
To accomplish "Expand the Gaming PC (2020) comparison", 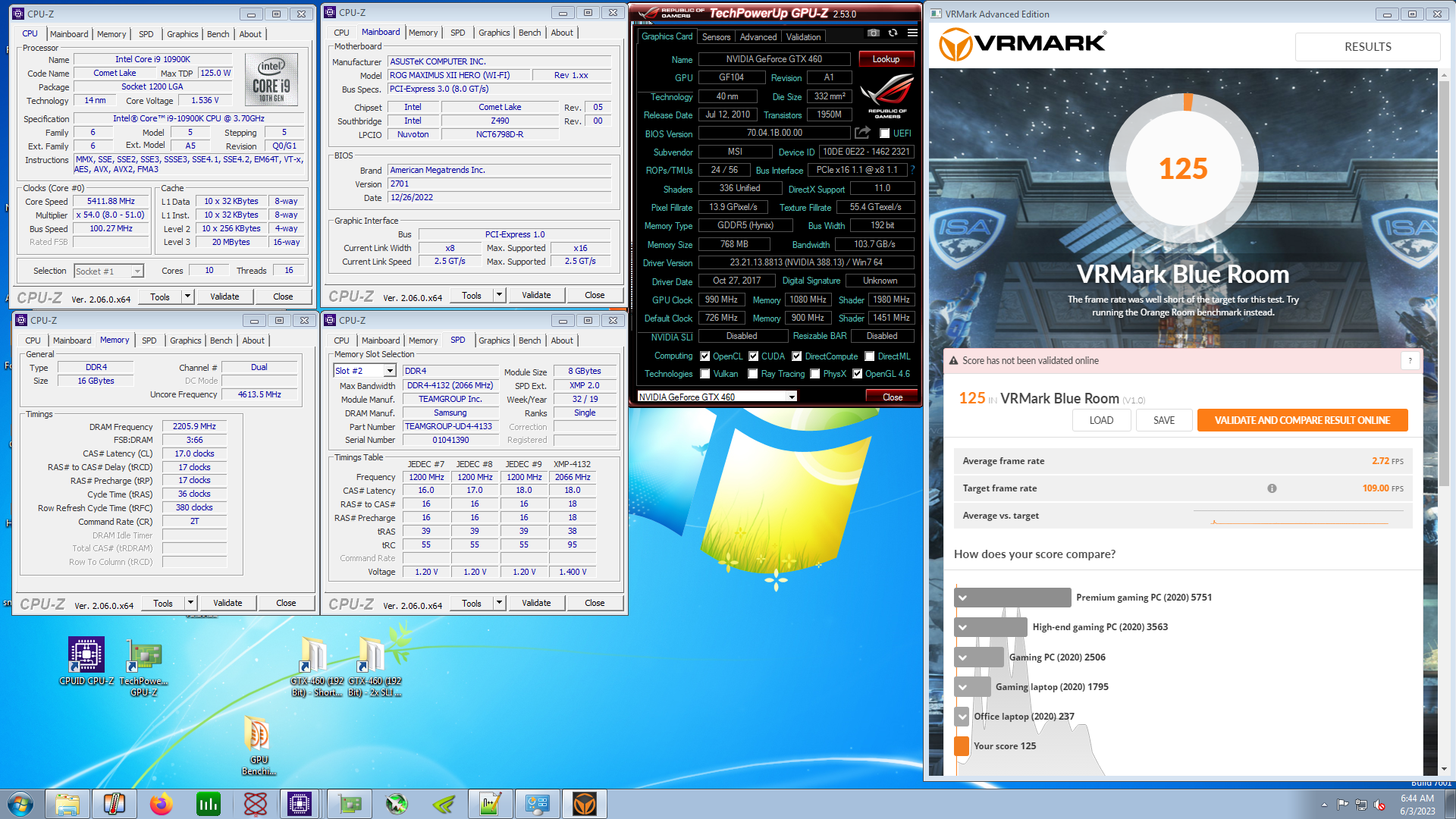I will point(963,657).
